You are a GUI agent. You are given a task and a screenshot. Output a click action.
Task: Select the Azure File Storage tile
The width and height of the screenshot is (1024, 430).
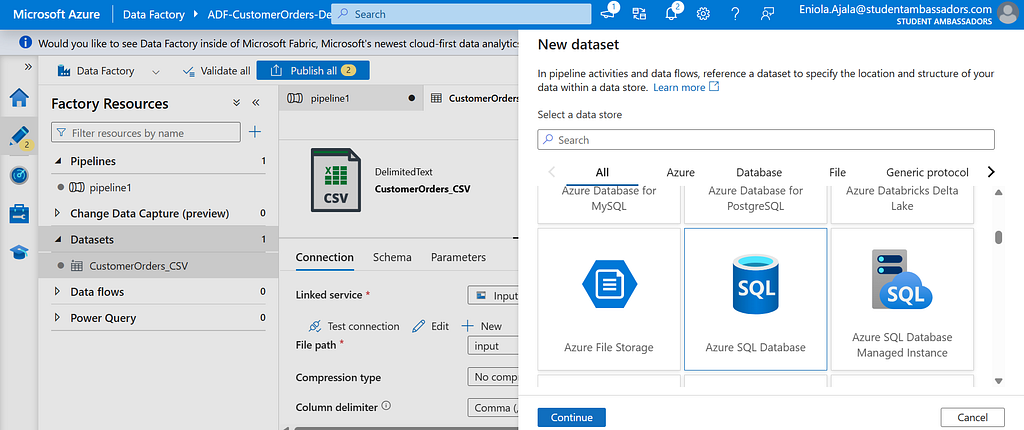pos(609,299)
